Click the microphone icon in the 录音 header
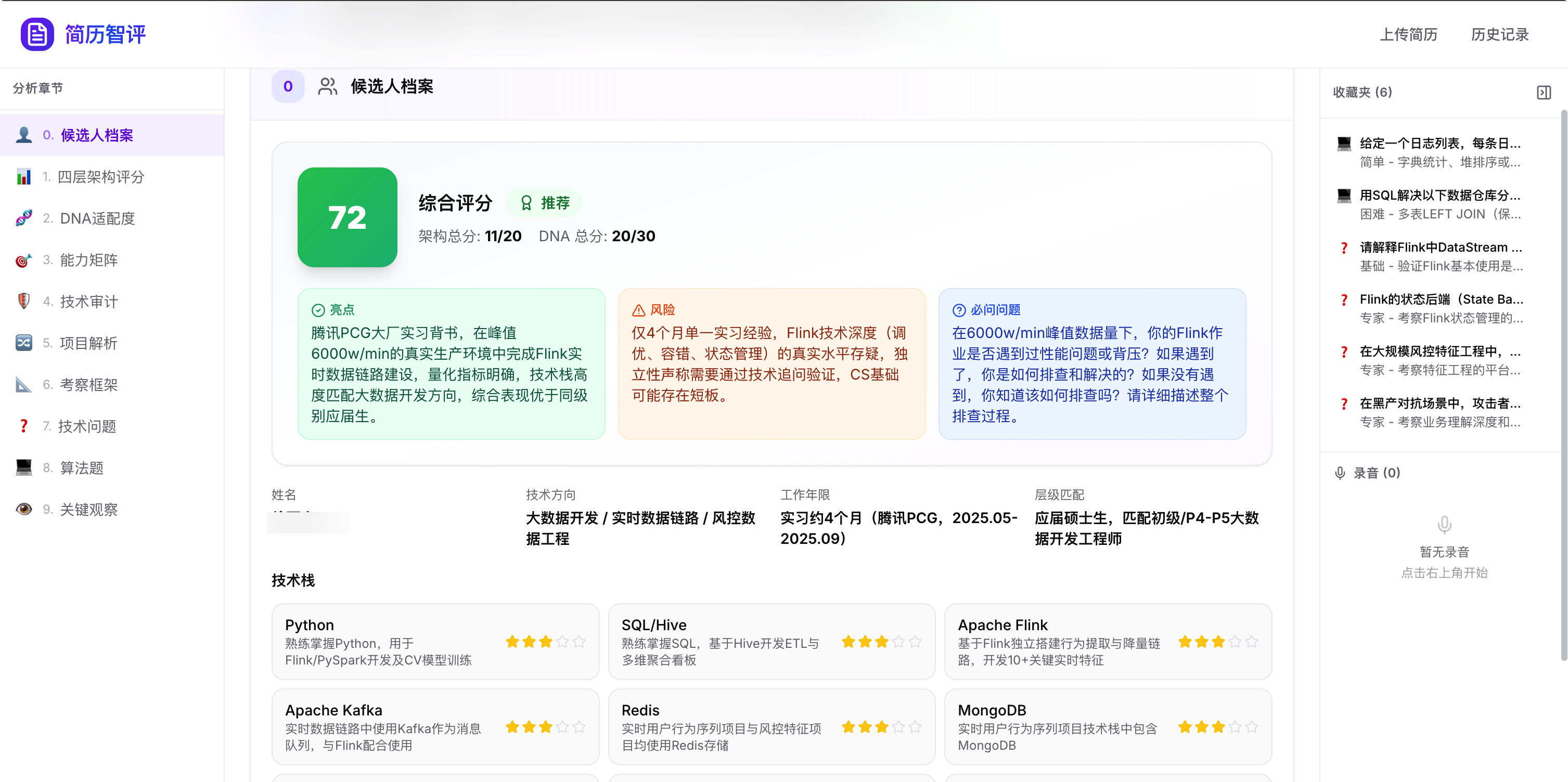This screenshot has width=1568, height=782. 1340,473
